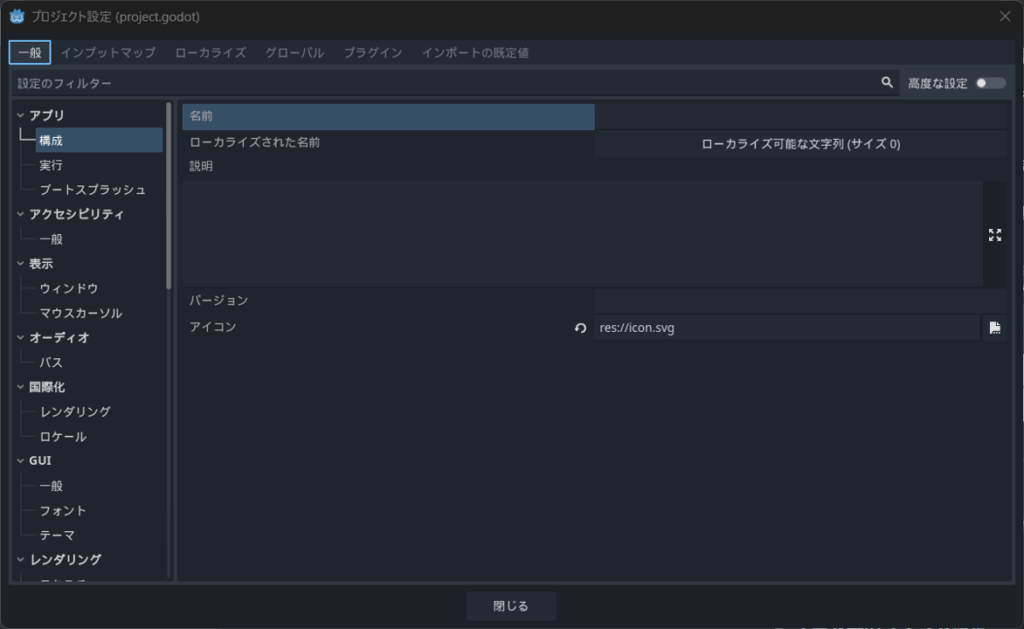Click the search magnifier icon in filter bar
Screen dimensions: 1024x629
886,83
